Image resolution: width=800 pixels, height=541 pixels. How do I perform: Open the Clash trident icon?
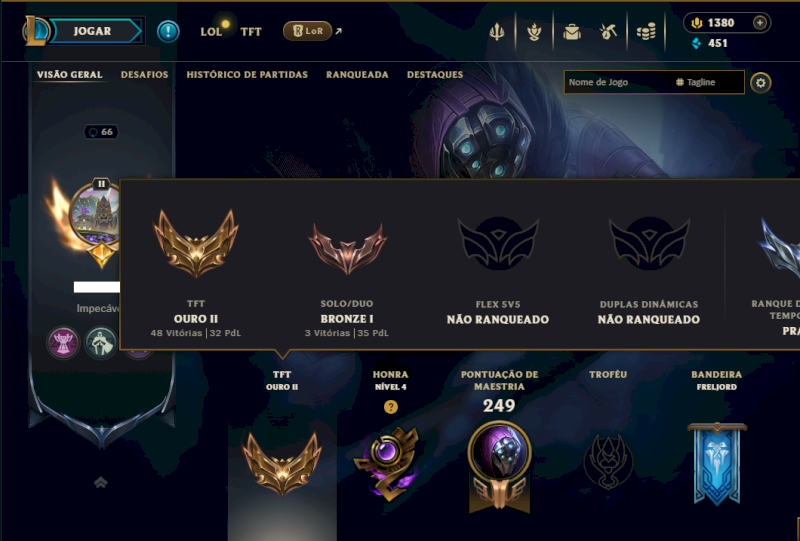click(496, 32)
